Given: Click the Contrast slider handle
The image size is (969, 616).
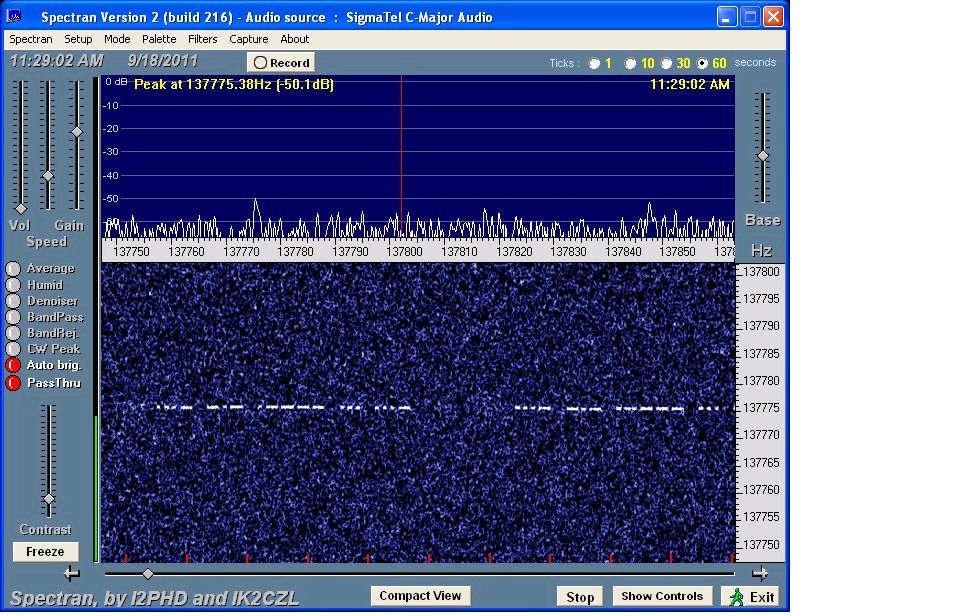Looking at the screenshot, I should (49, 499).
